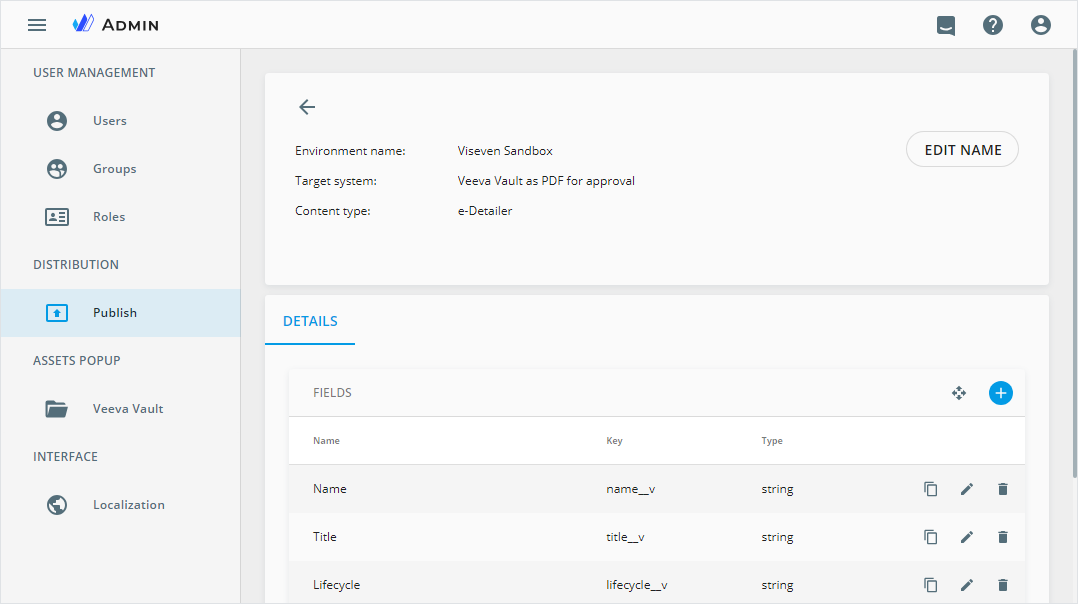This screenshot has height=604, width=1078.
Task: Click the reorder fields move icon
Action: tap(959, 393)
